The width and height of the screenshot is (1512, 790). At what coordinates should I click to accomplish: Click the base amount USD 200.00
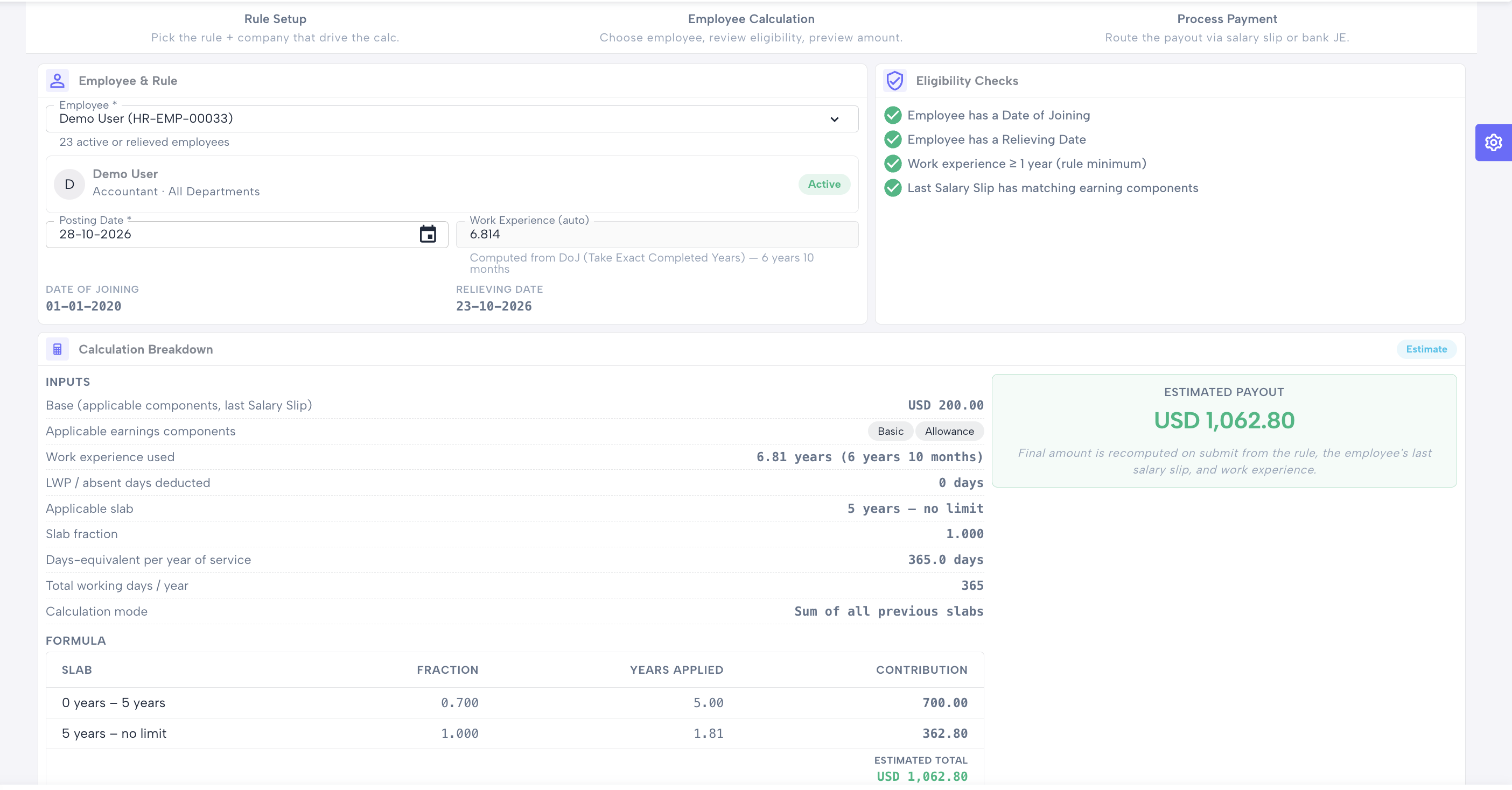pyautogui.click(x=946, y=405)
